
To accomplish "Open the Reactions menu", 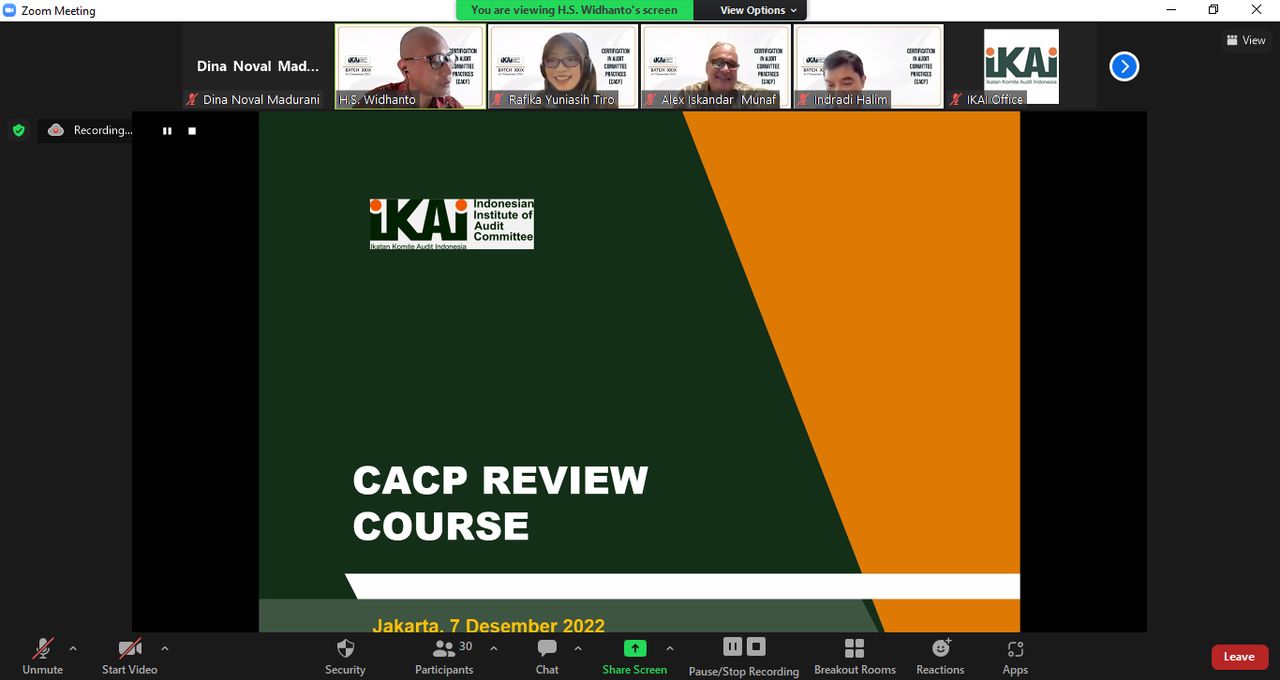I will click(940, 656).
